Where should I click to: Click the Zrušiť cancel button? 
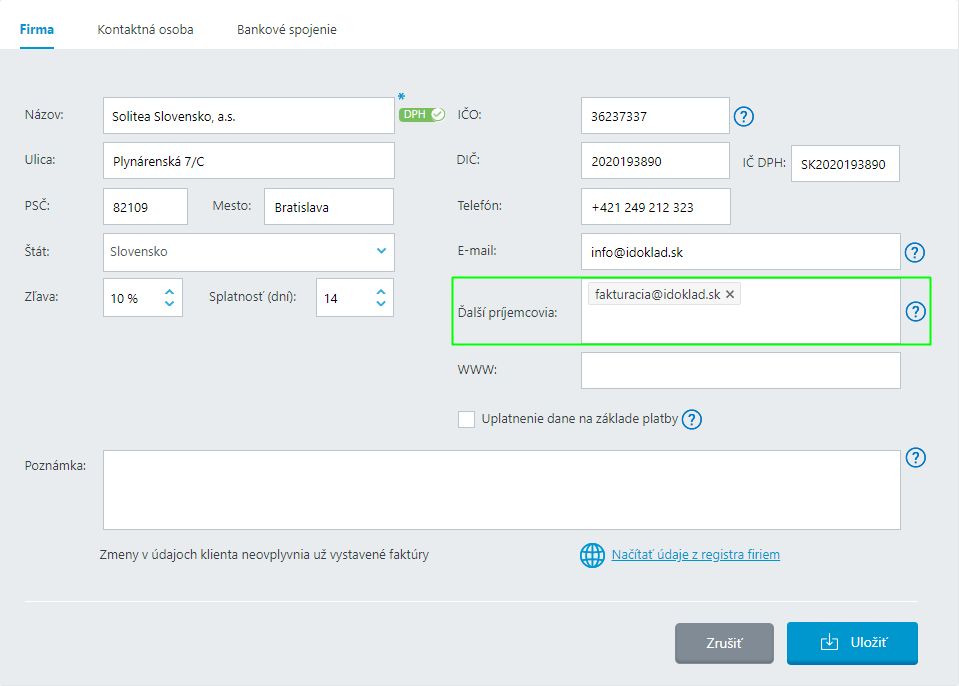click(x=723, y=643)
